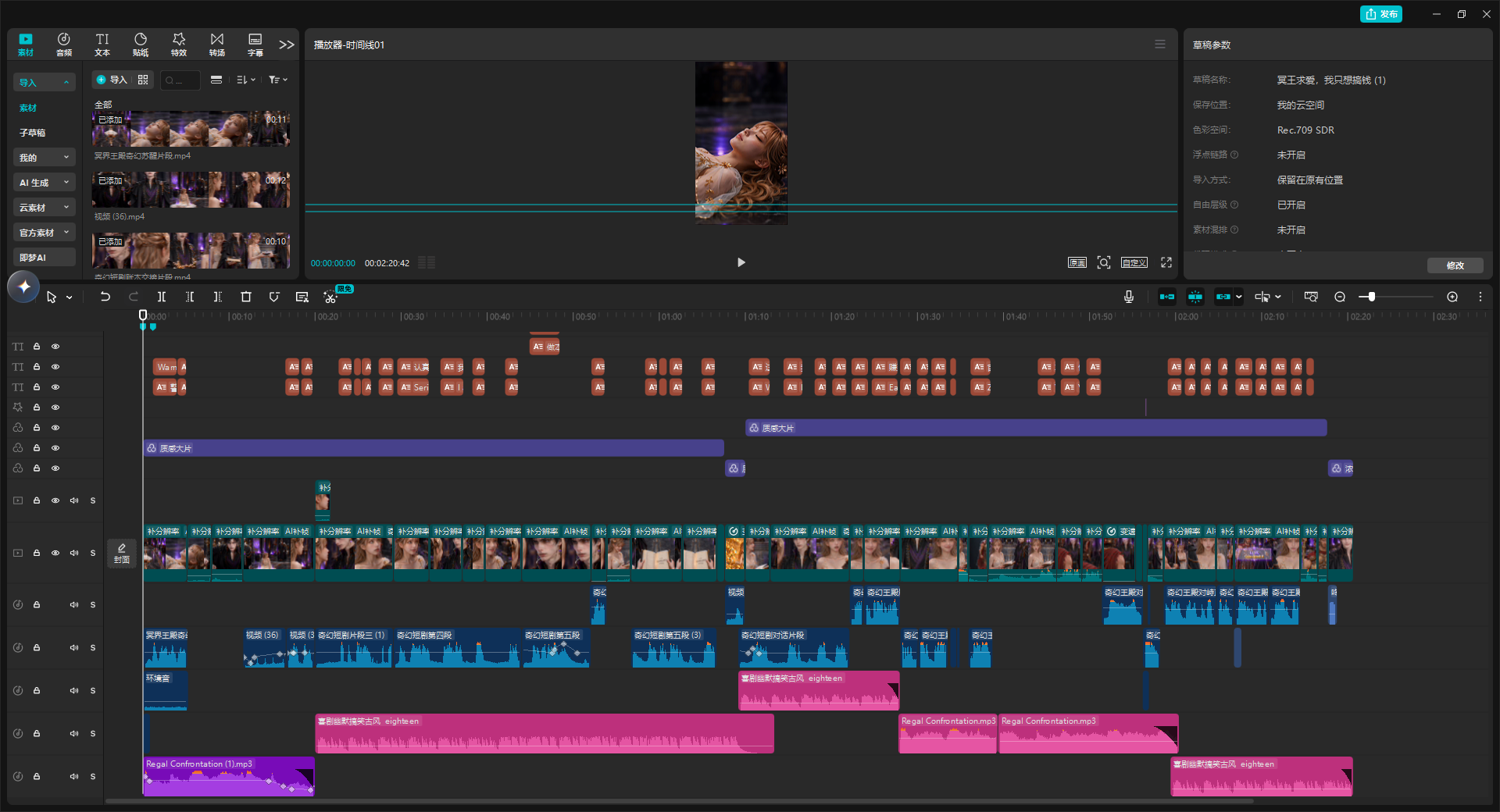
Task: Open the selection tool dropdown arrow
Action: click(70, 297)
